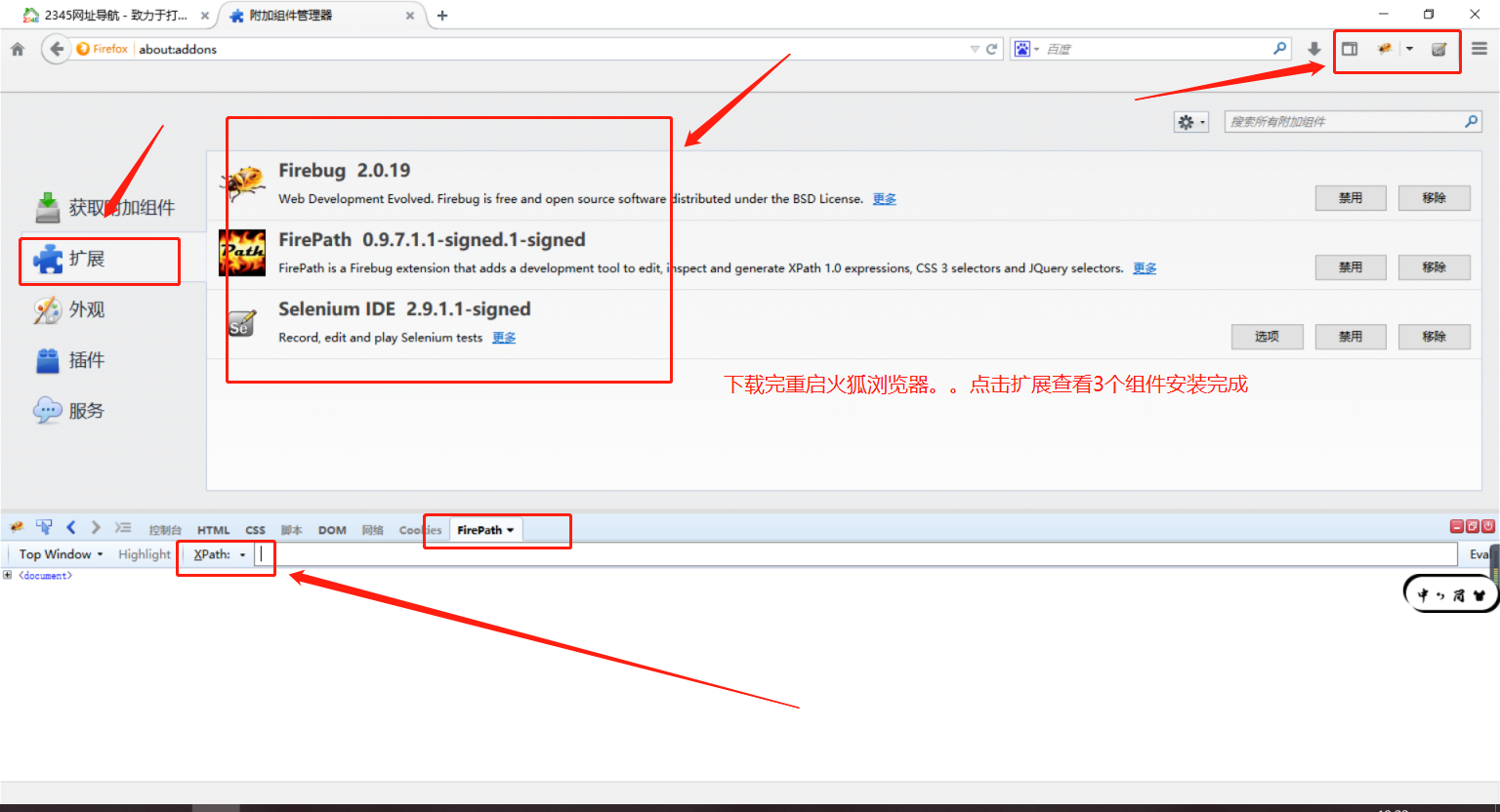
Task: Select the Plugins category
Action: point(70,360)
